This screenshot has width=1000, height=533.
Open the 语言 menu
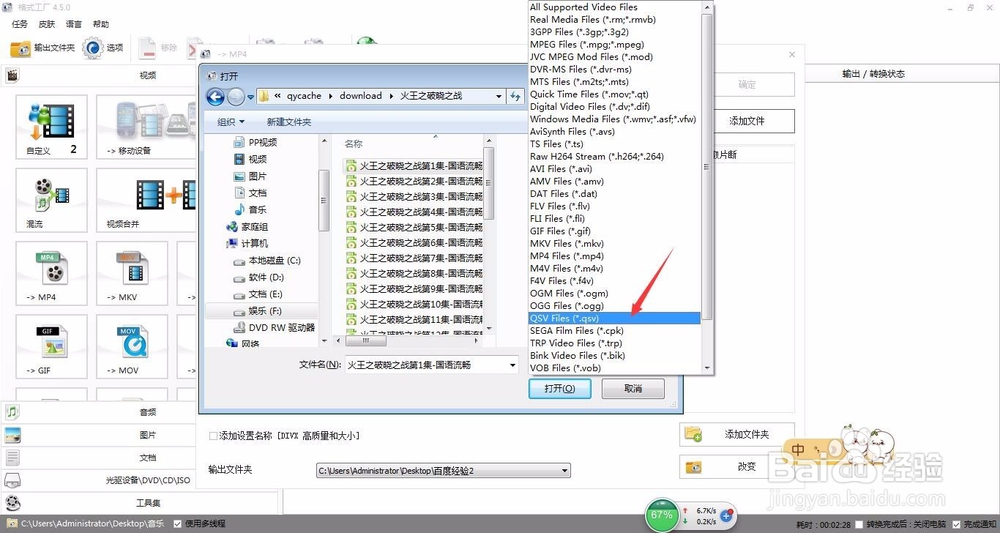73,24
